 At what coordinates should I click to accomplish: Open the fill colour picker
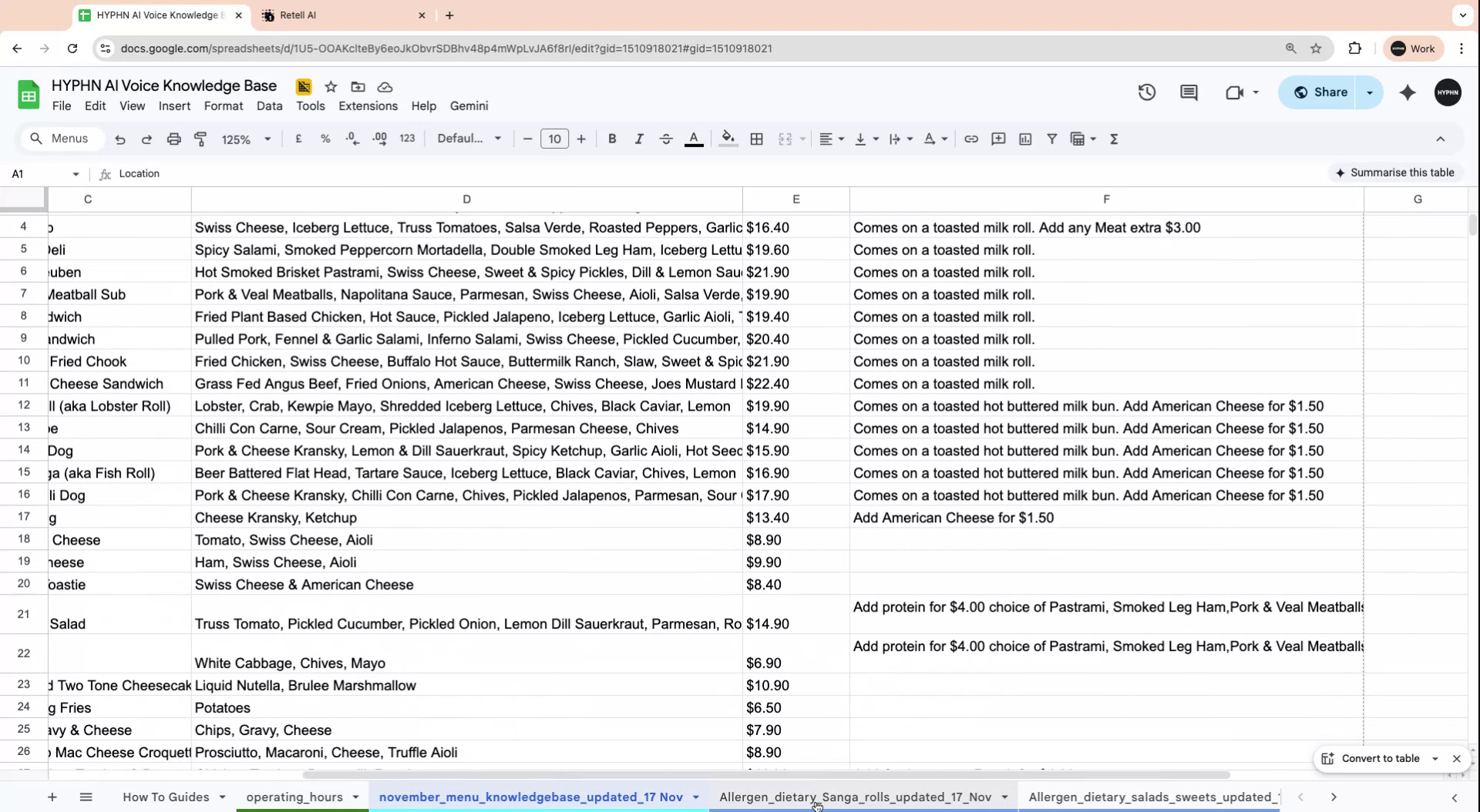coord(727,139)
